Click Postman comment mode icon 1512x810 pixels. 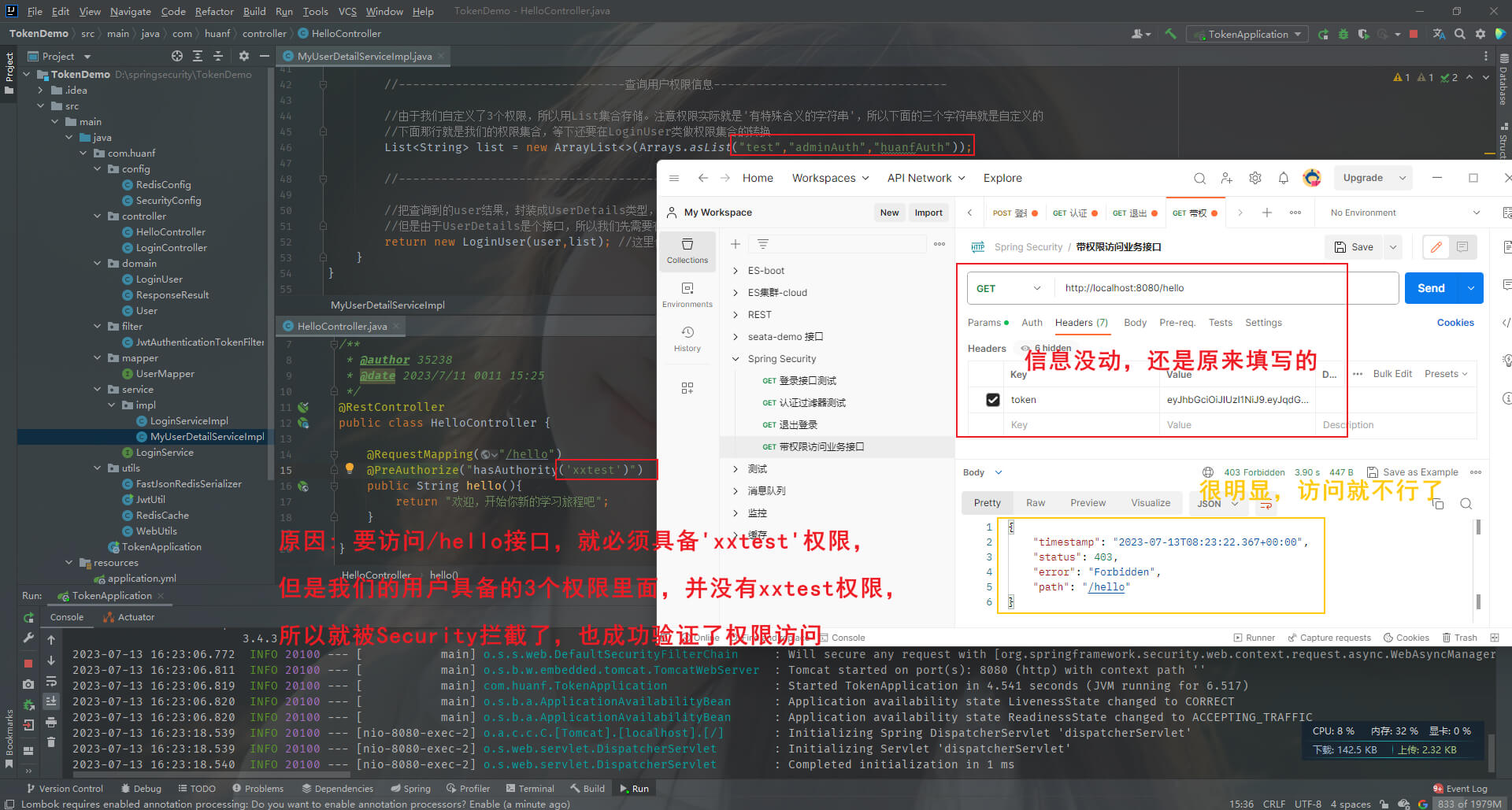click(x=1462, y=247)
